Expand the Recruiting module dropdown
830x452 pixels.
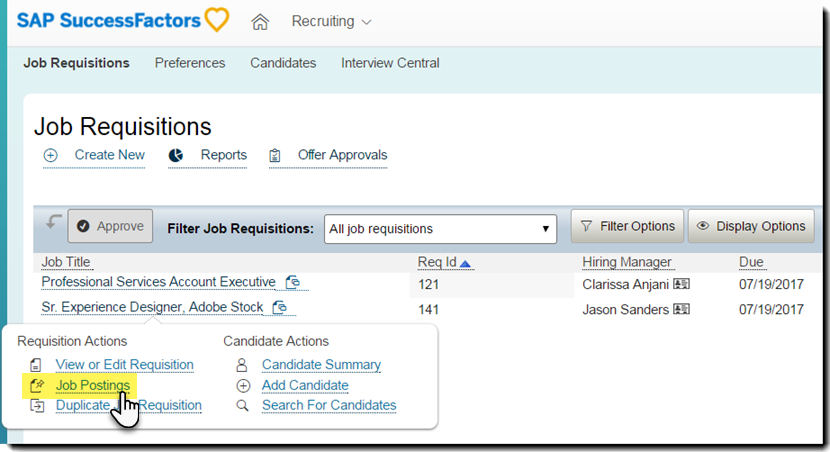coord(331,22)
